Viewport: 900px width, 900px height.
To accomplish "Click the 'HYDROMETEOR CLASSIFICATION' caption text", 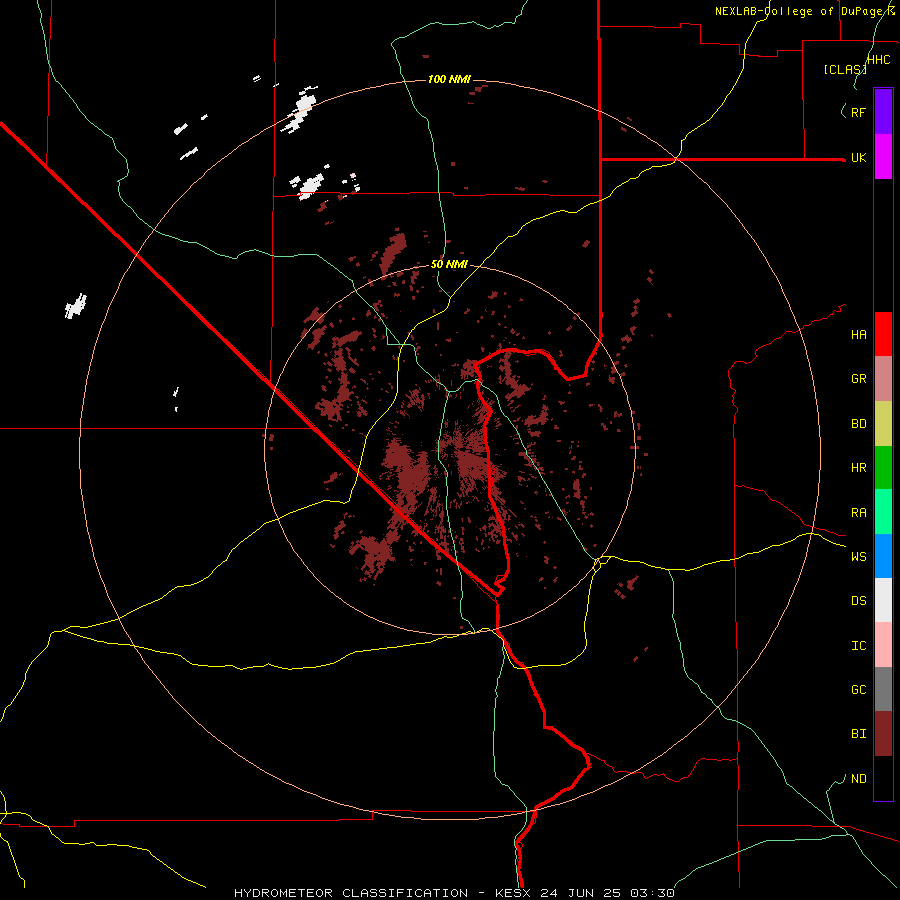I will [x=351, y=893].
